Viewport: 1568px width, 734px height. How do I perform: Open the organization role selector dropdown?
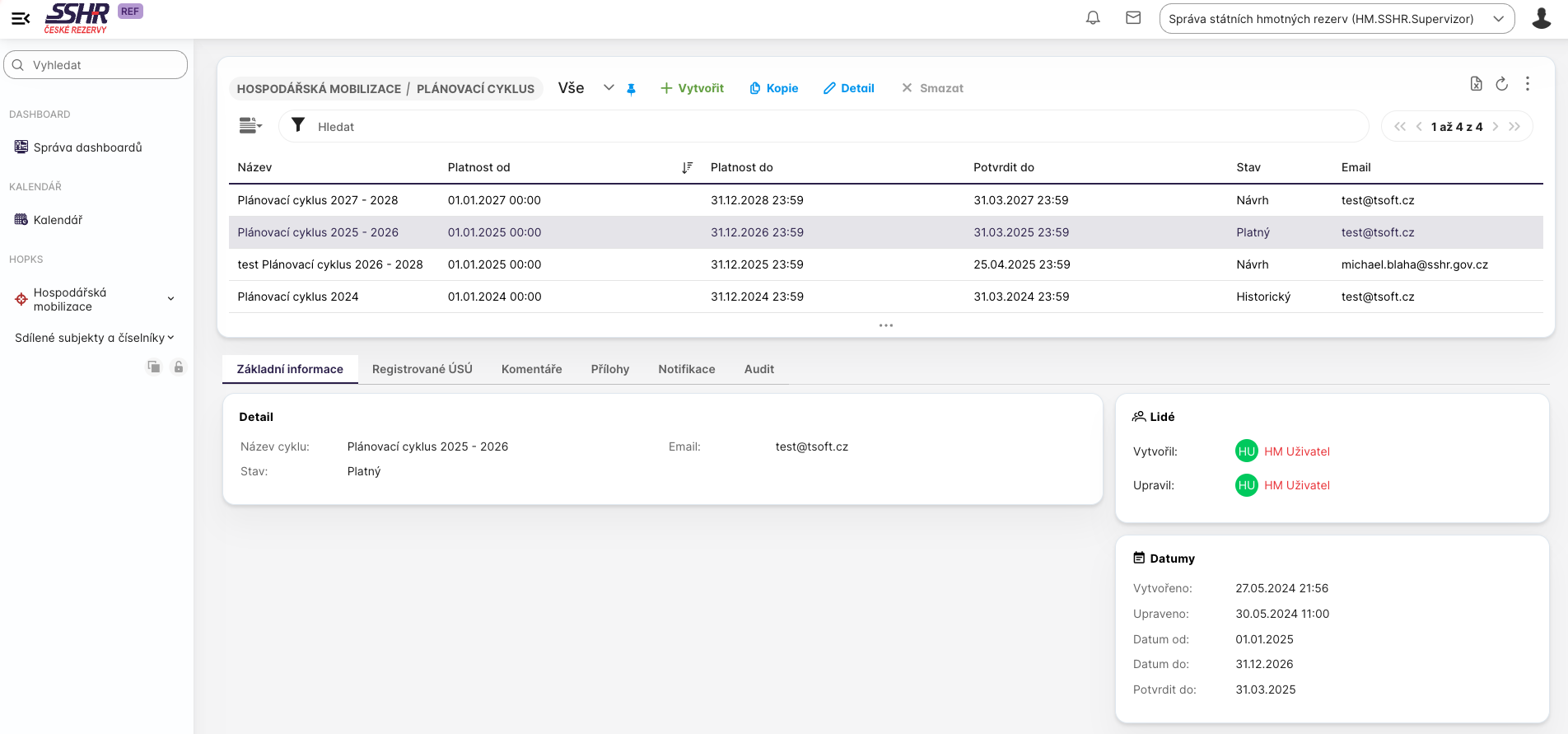point(1336,19)
